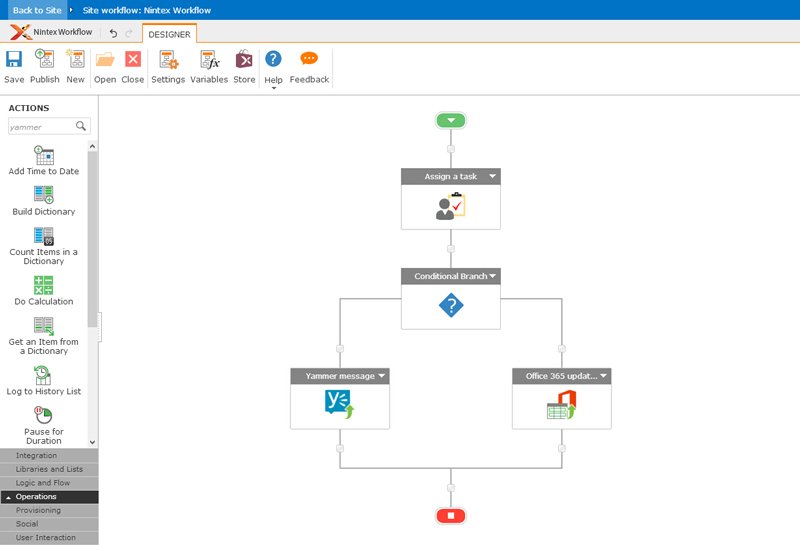This screenshot has height=545, width=800.
Task: Publish the workflow
Action: coord(44,66)
